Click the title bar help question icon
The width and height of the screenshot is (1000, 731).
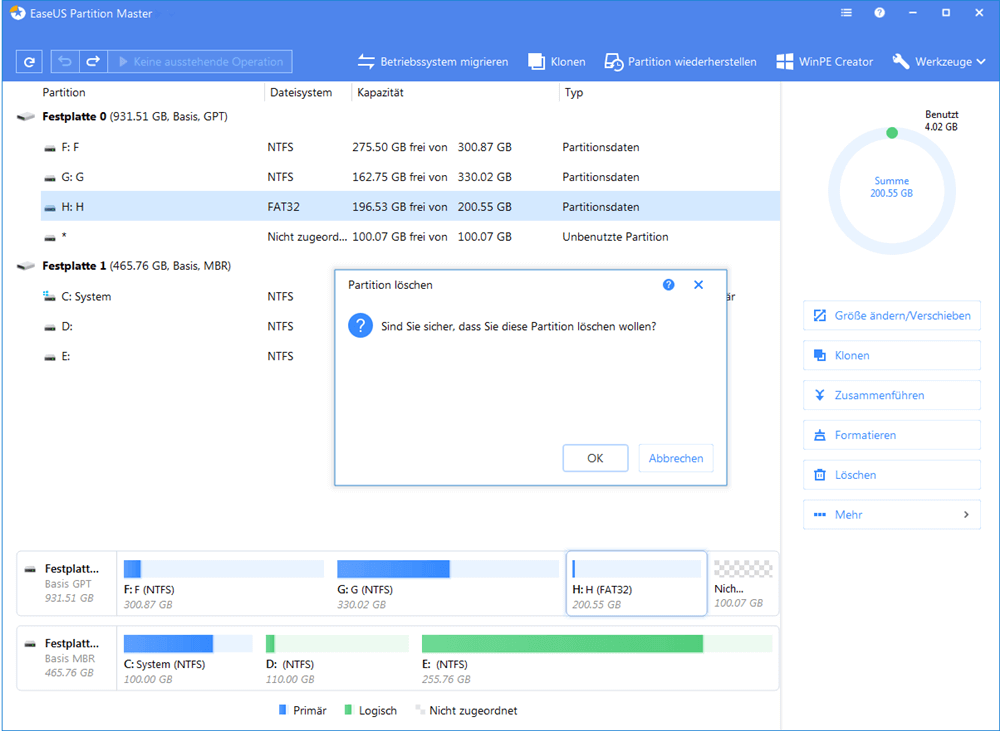click(879, 13)
